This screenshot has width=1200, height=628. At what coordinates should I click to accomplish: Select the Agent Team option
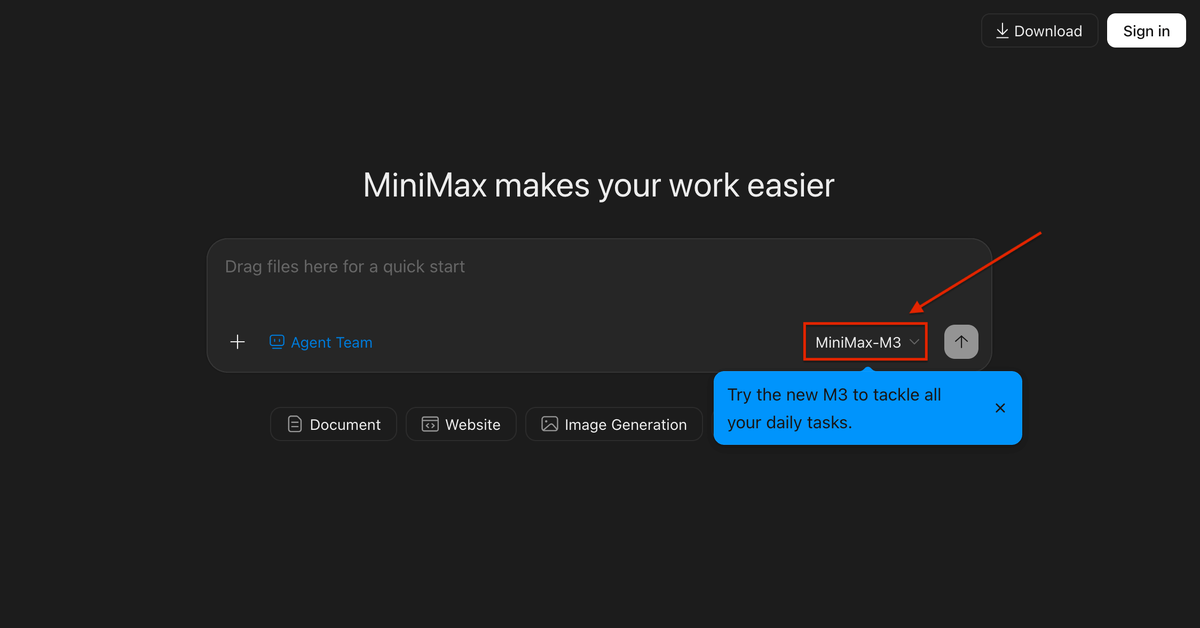pos(320,342)
